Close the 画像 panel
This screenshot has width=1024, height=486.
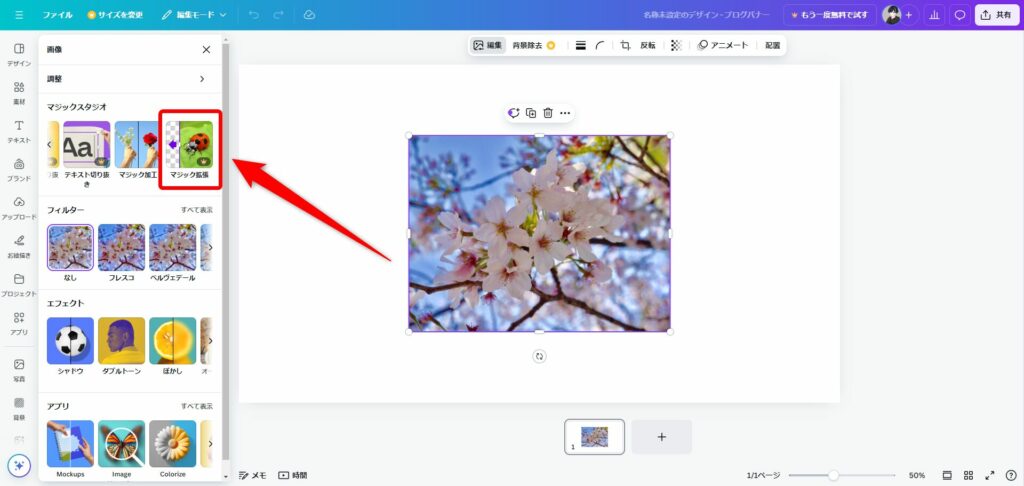point(206,50)
